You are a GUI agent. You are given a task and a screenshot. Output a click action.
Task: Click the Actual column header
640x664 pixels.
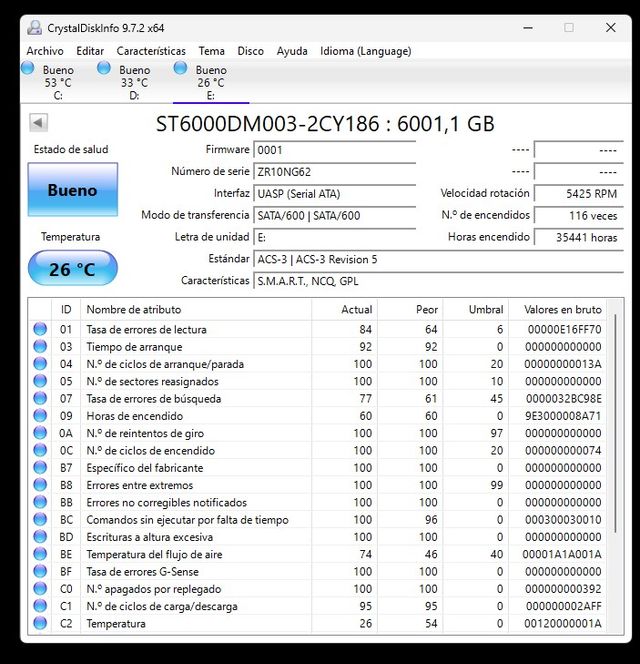344,310
